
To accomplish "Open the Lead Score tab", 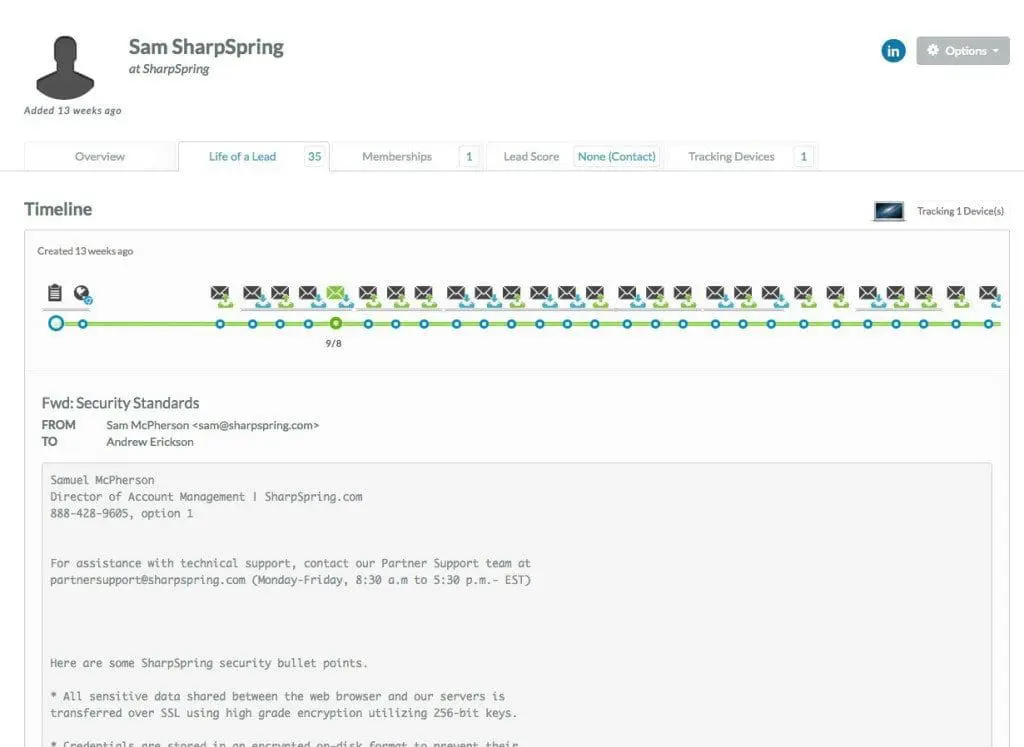I will coord(531,157).
